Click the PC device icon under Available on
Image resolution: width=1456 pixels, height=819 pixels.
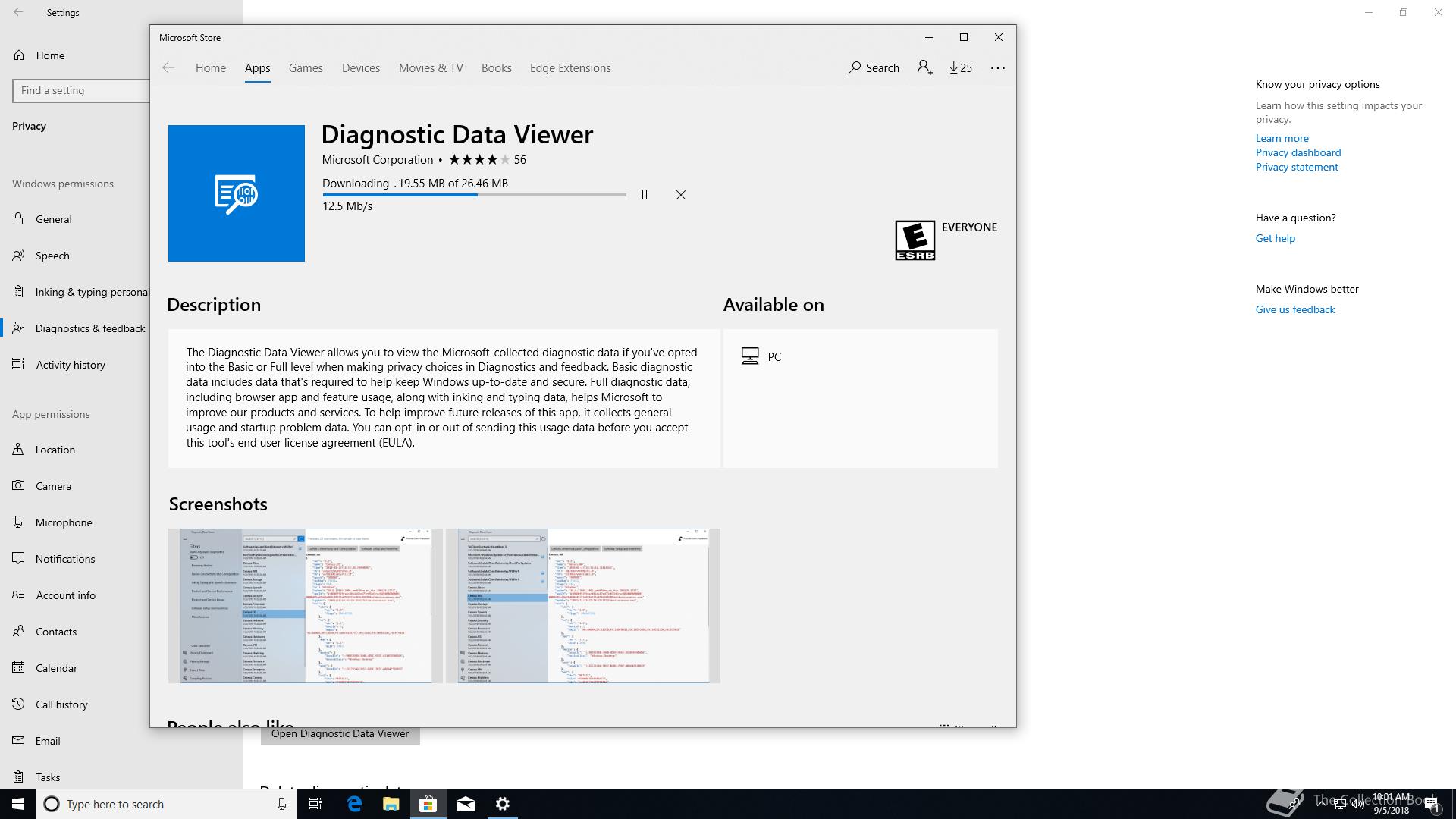pos(750,356)
